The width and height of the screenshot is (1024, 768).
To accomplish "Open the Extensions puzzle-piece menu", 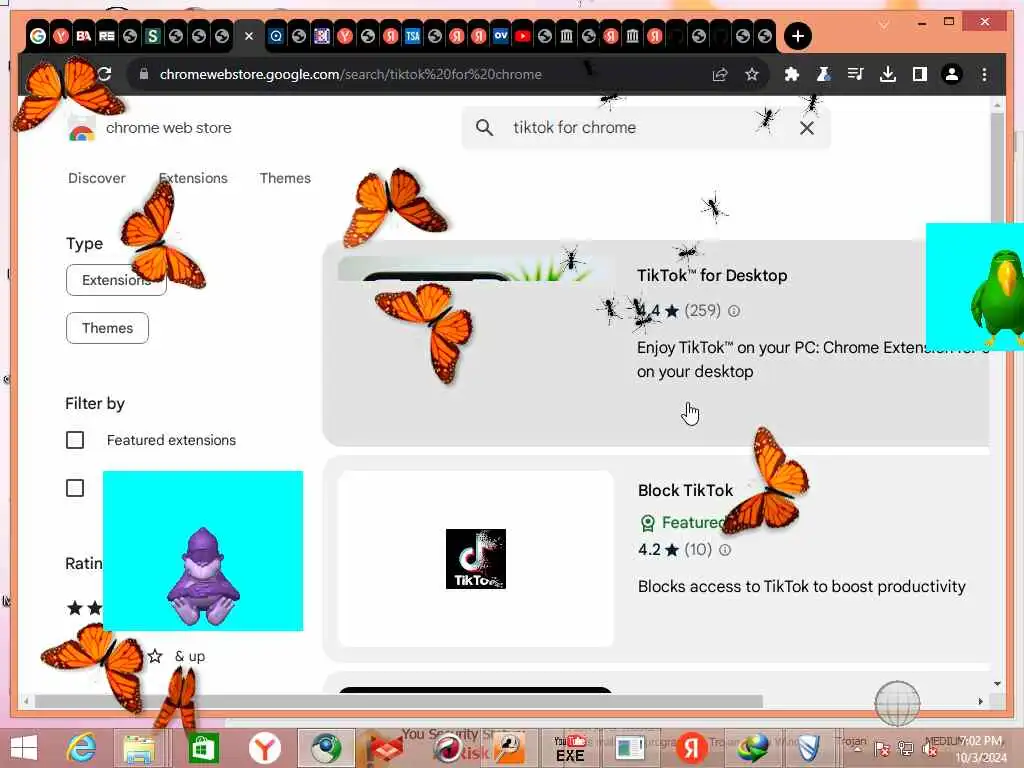I will tap(792, 74).
